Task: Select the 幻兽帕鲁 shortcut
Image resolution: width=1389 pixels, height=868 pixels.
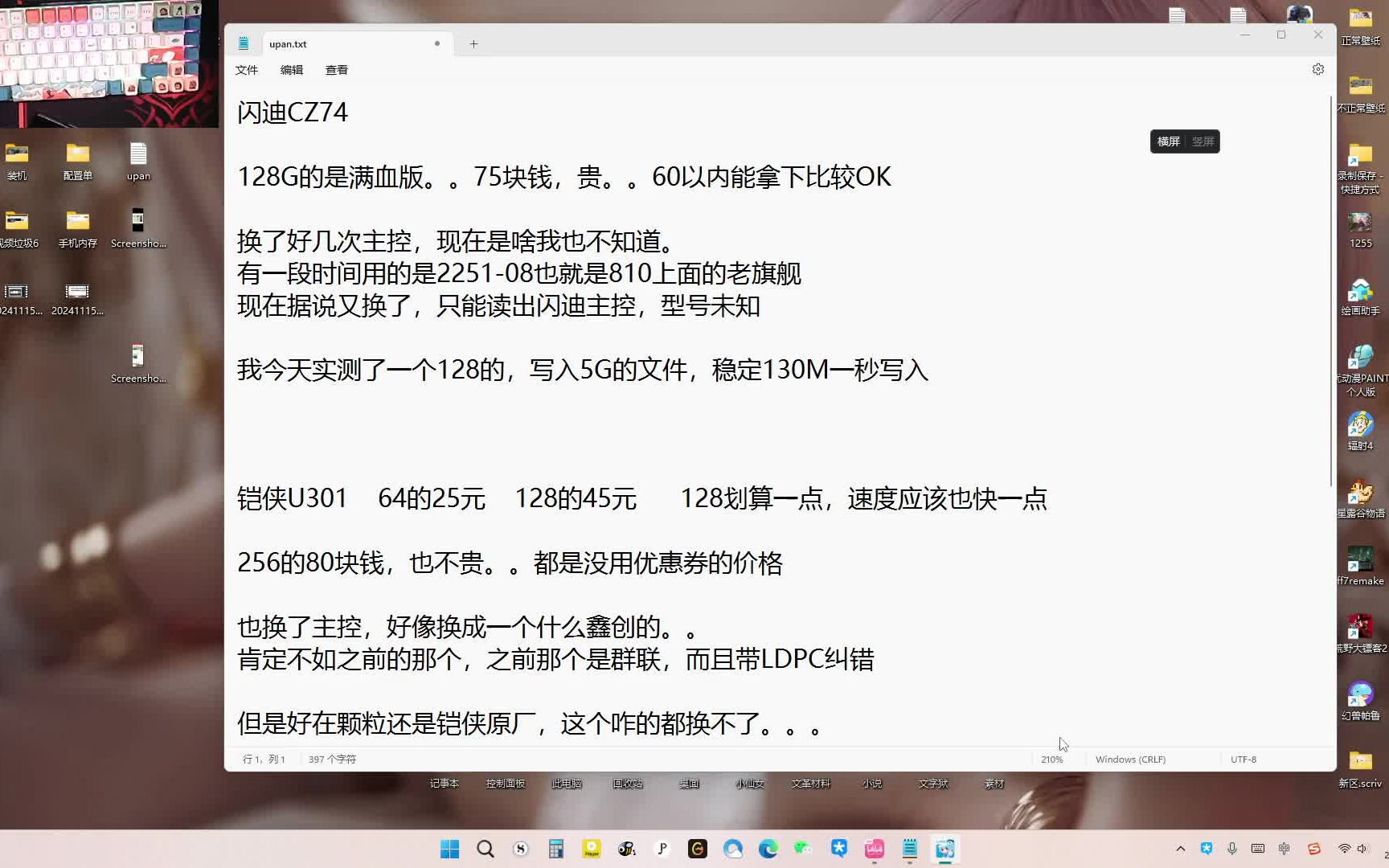Action: click(x=1360, y=701)
